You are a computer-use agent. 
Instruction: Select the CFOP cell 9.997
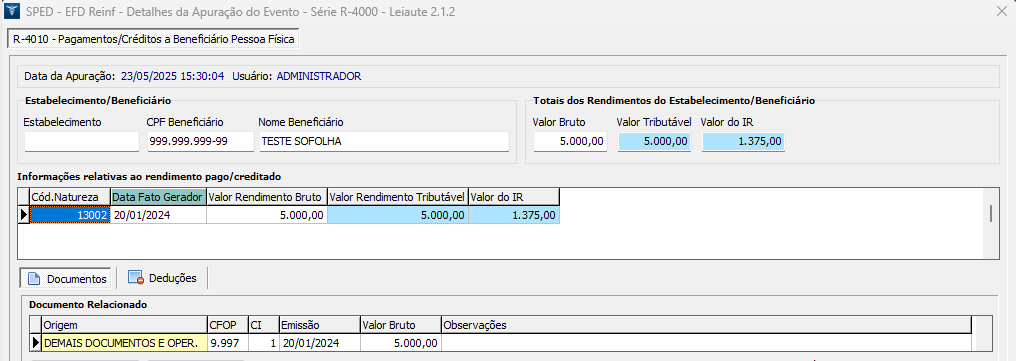228,343
